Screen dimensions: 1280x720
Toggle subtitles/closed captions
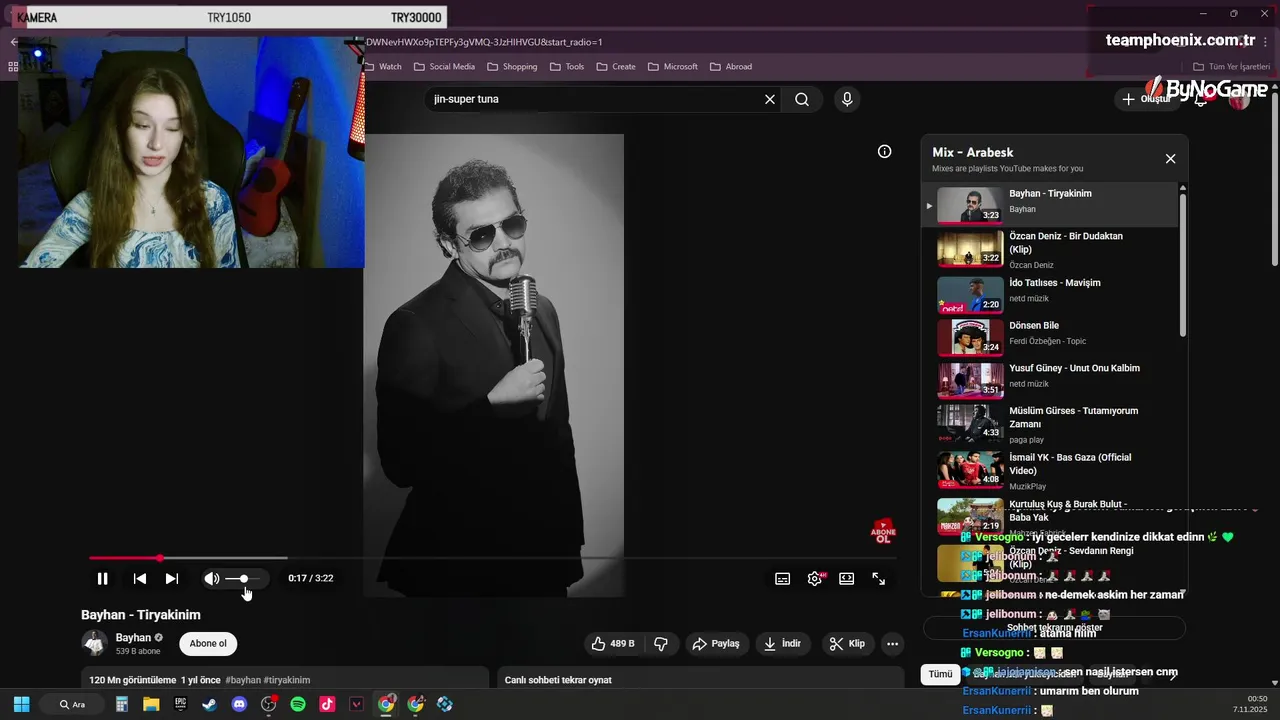pos(783,578)
